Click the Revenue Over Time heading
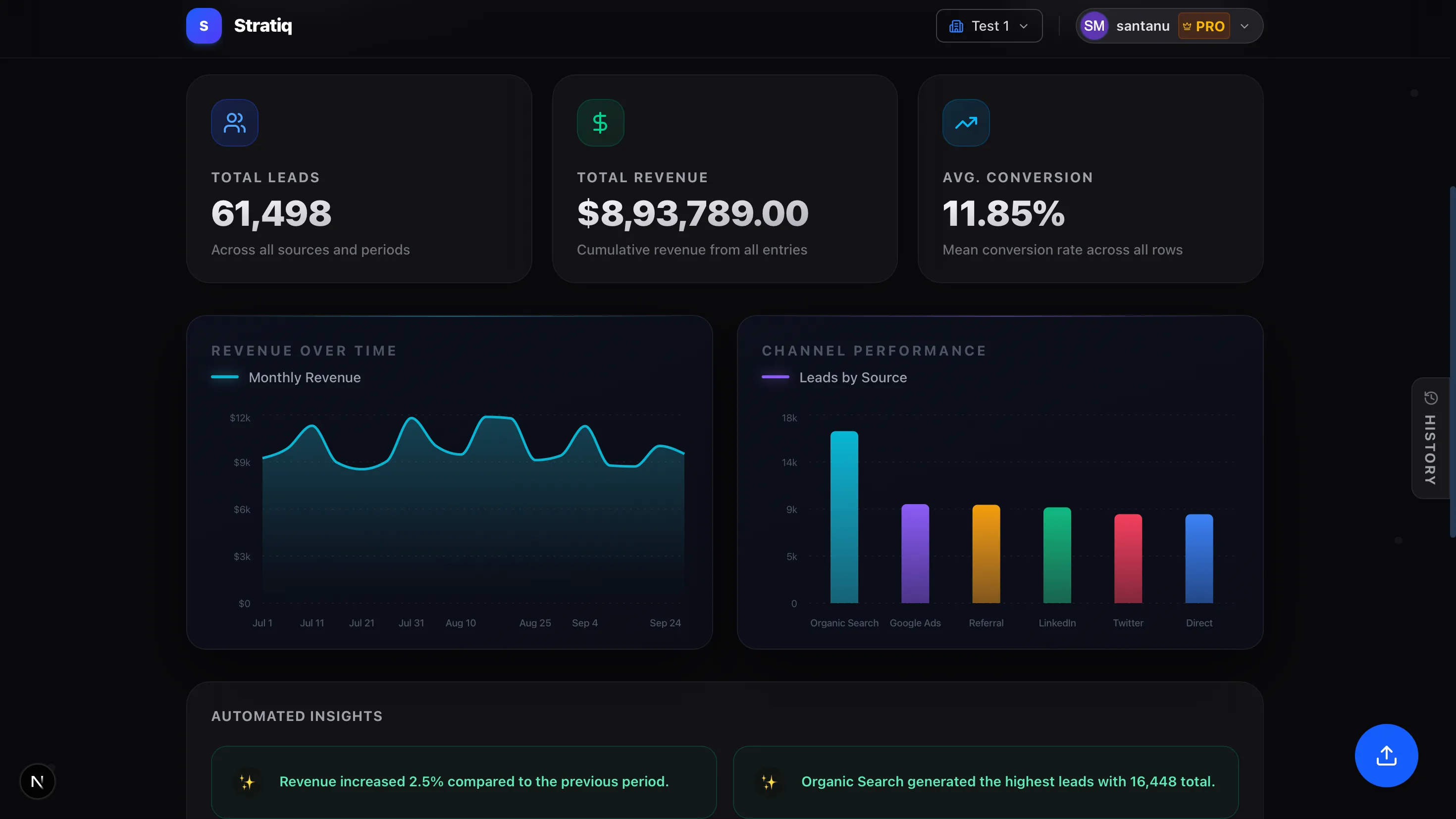1456x819 pixels. 304,351
